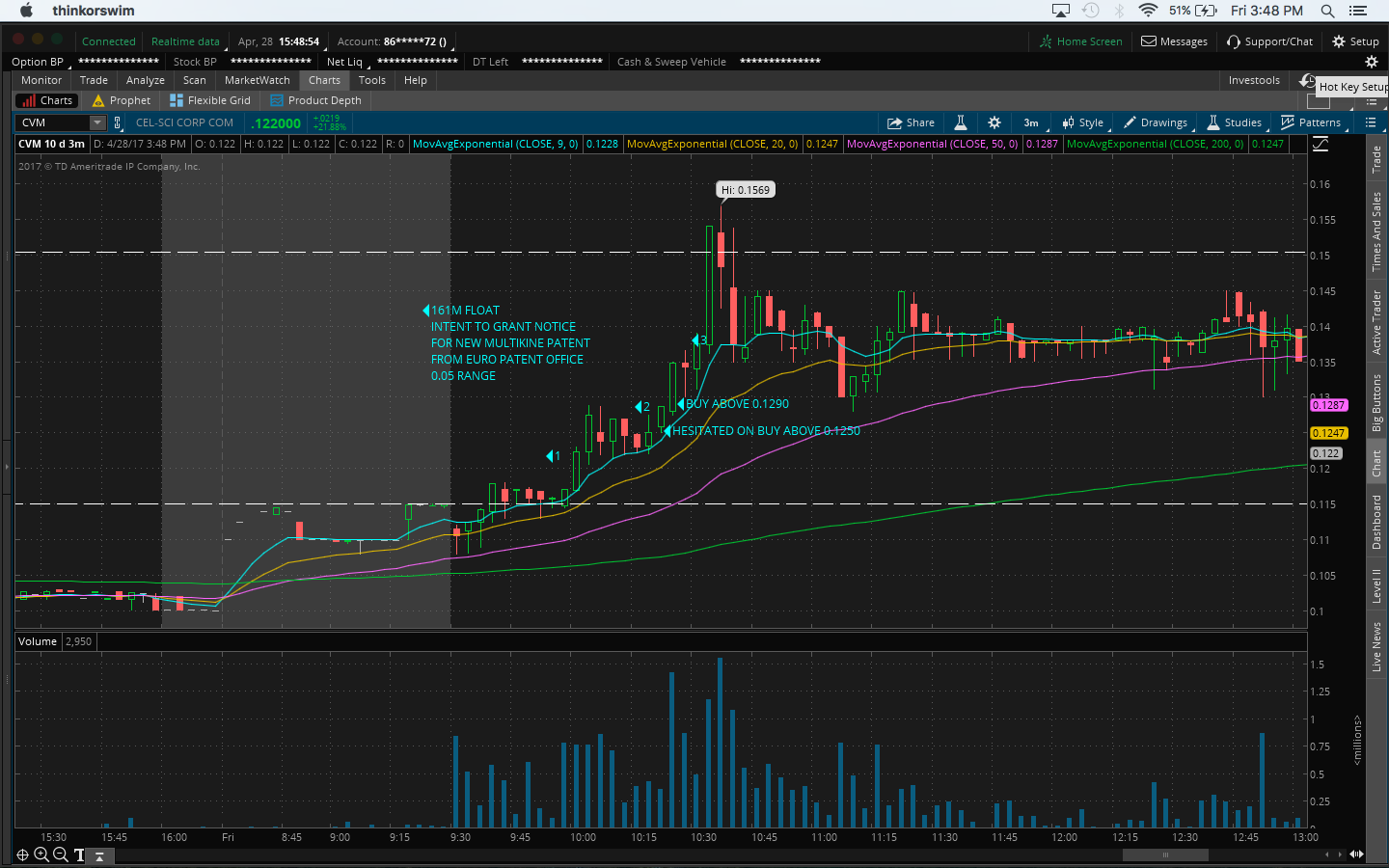Screen dimensions: 1389x868
Task: Select the text drawing tool
Action: [x=79, y=854]
